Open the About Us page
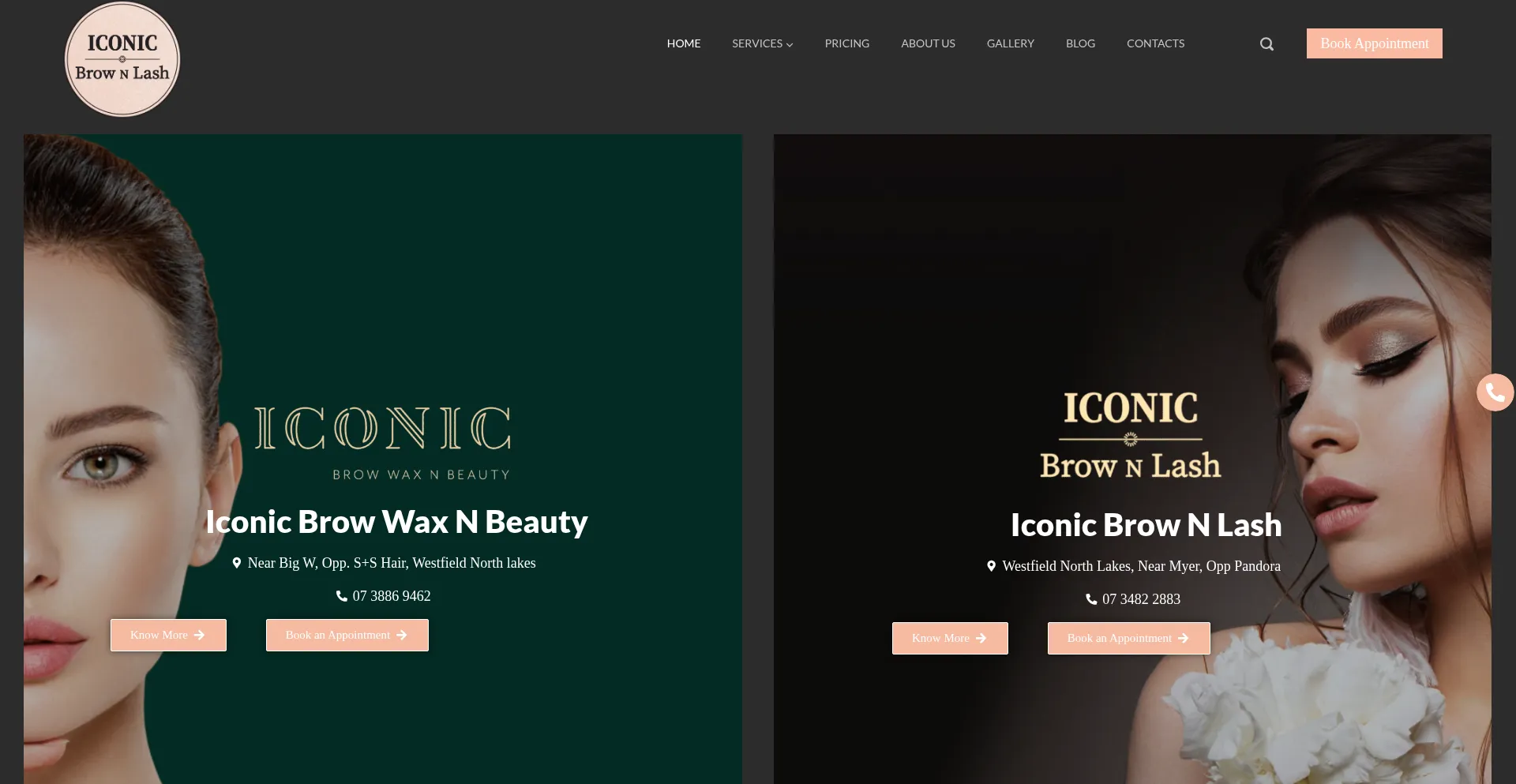 [x=928, y=43]
